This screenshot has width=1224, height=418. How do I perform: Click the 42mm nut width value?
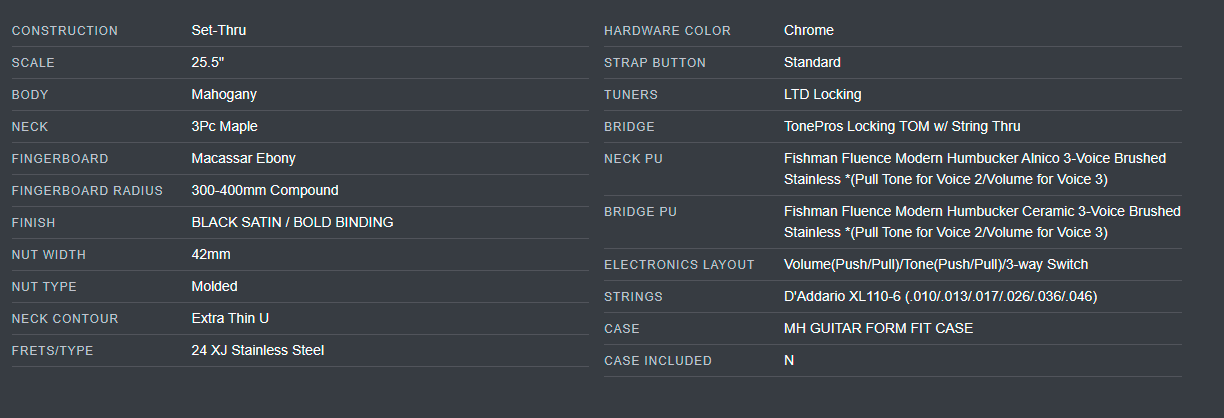210,254
